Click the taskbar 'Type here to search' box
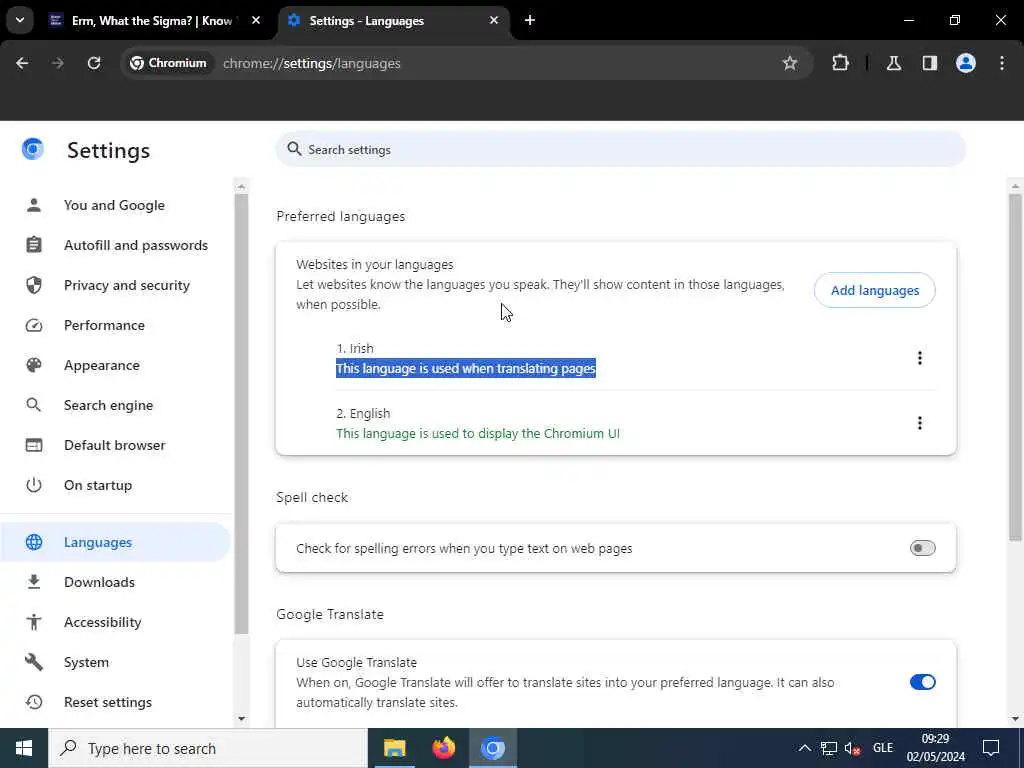This screenshot has width=1024, height=768. (x=208, y=748)
